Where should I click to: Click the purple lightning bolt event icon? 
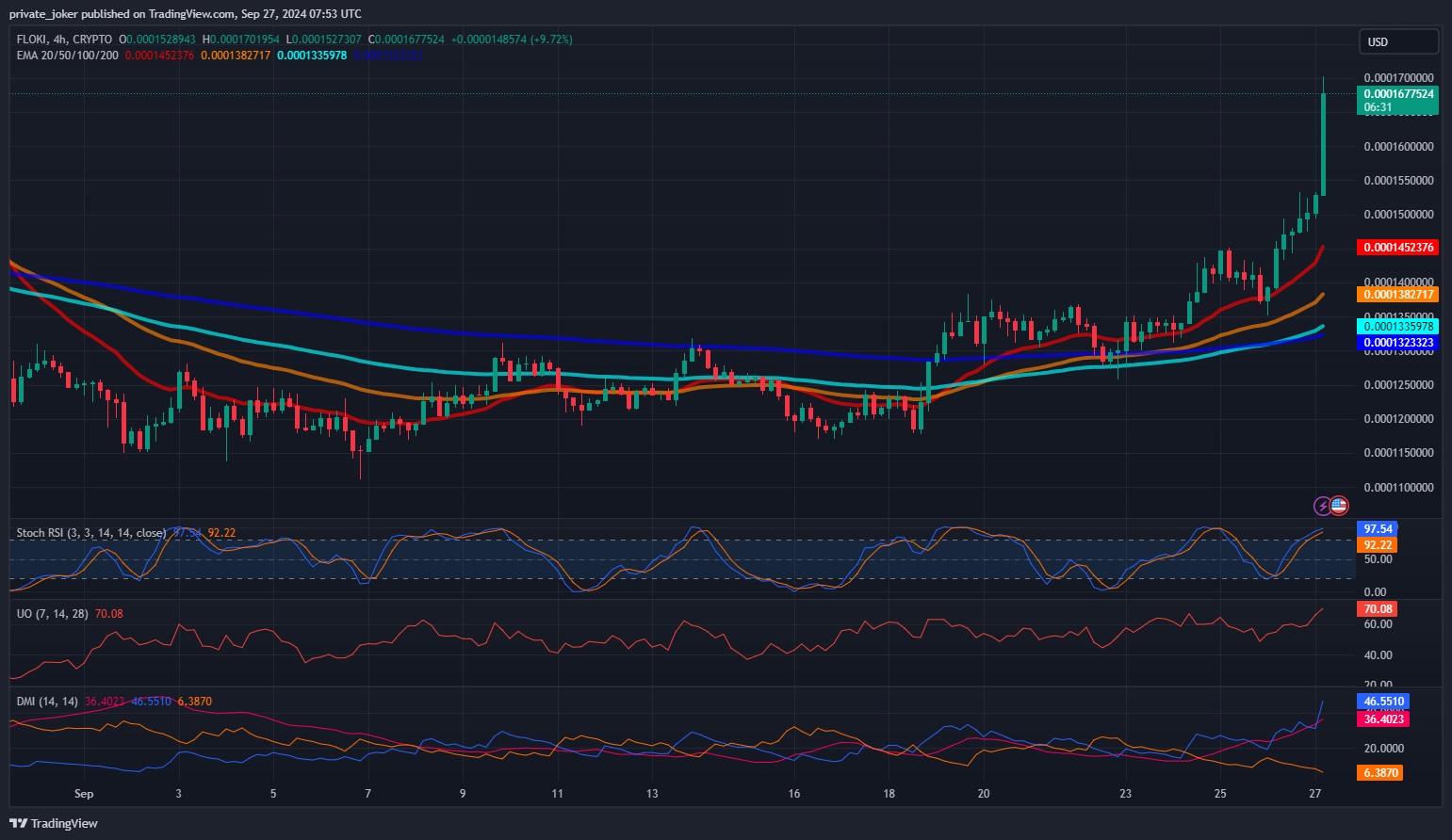click(1323, 506)
